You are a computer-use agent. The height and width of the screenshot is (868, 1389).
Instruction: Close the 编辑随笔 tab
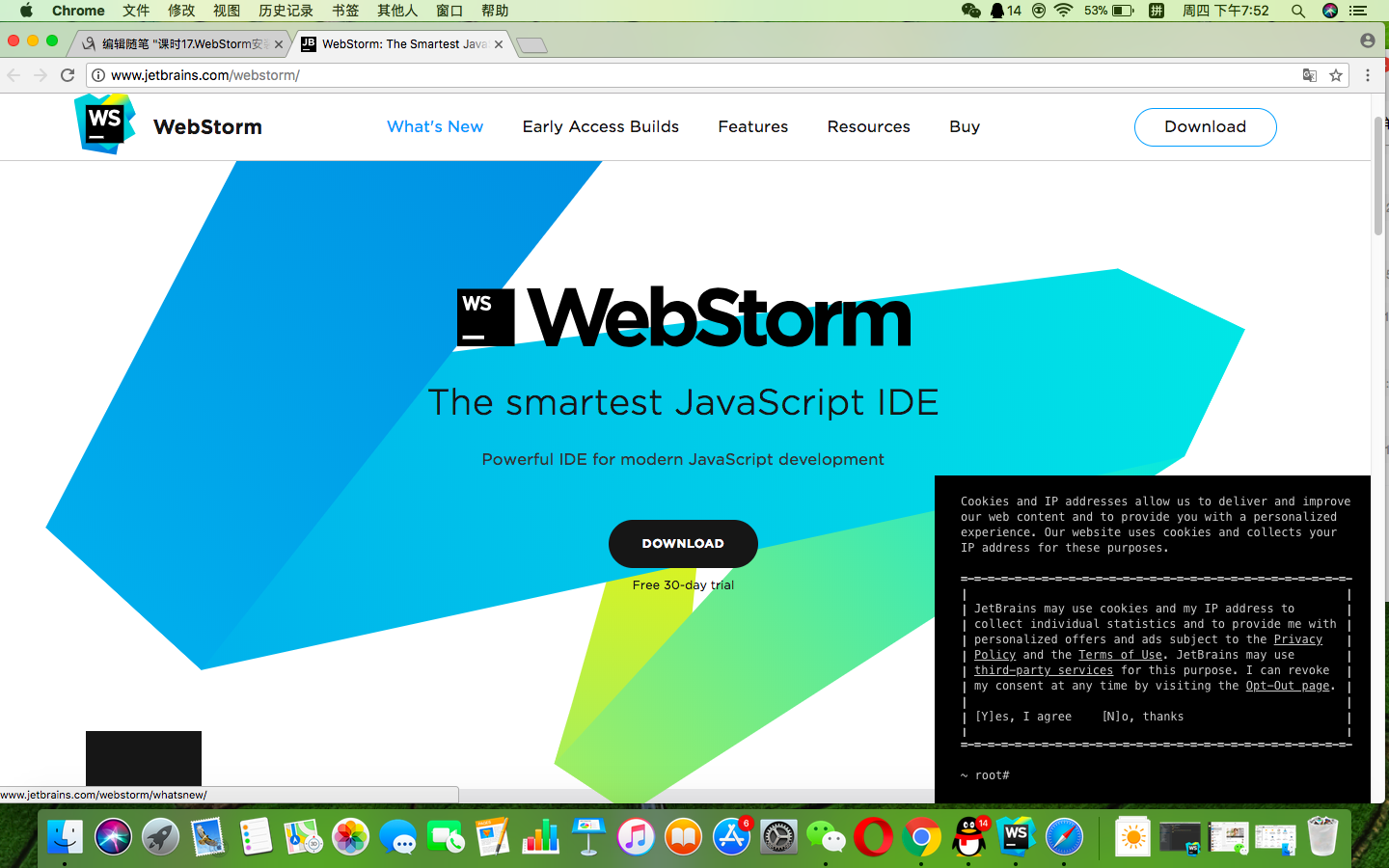coord(279,44)
